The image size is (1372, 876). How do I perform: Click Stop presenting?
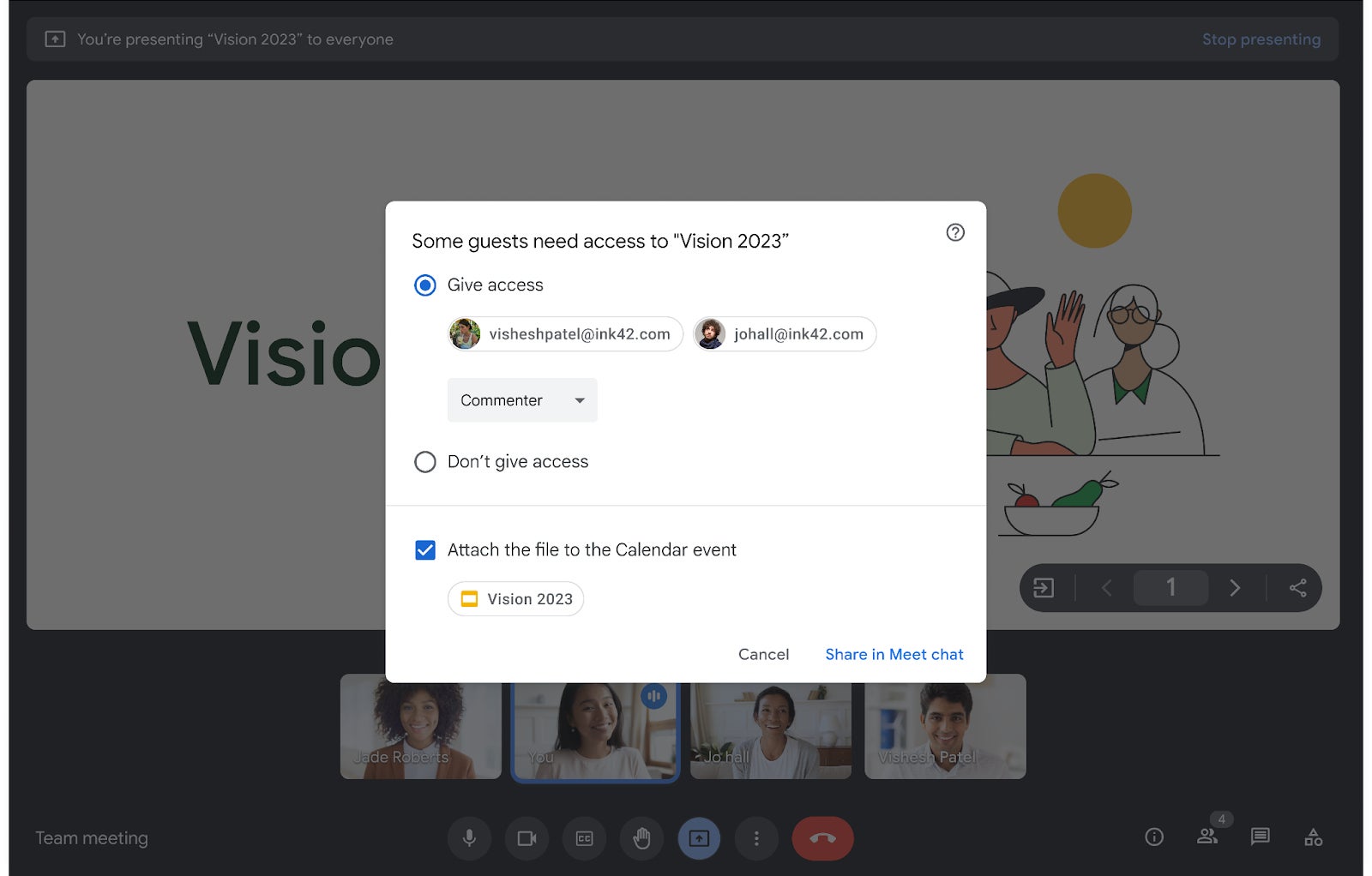[x=1261, y=39]
